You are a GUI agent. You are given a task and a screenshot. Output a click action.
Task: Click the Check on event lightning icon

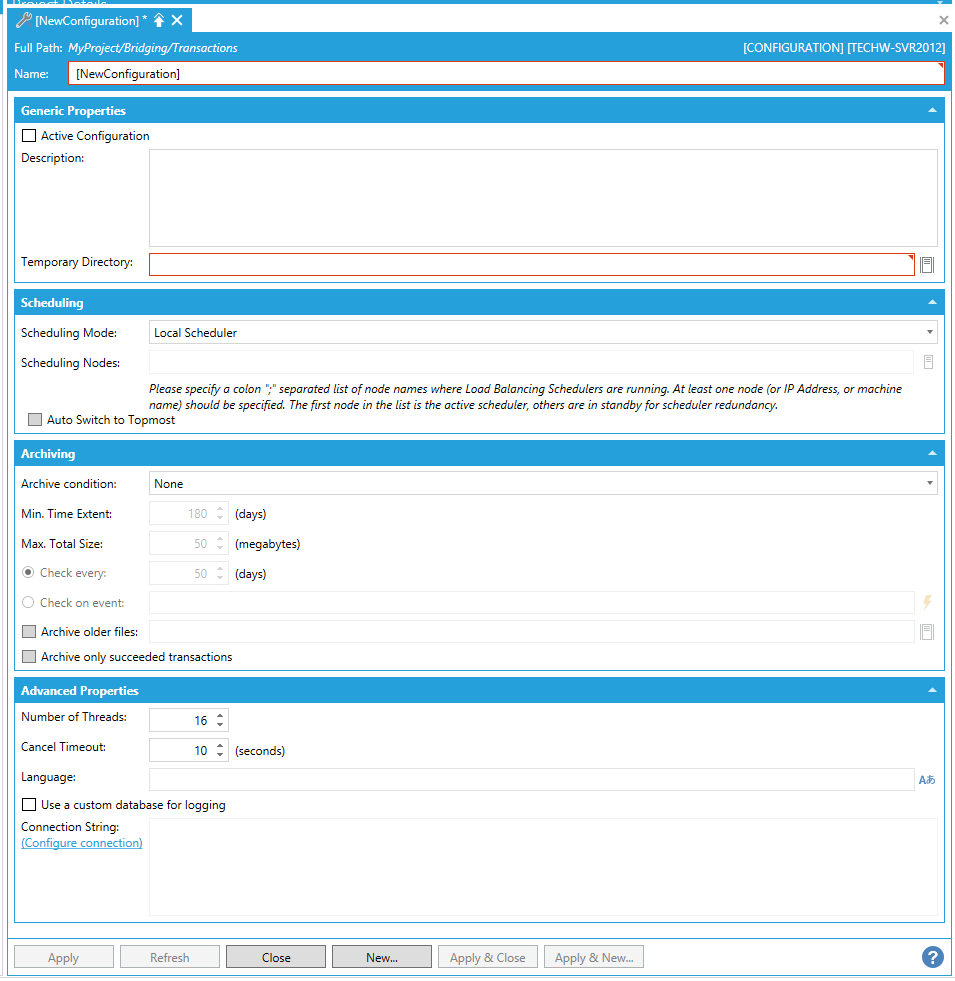coord(927,602)
